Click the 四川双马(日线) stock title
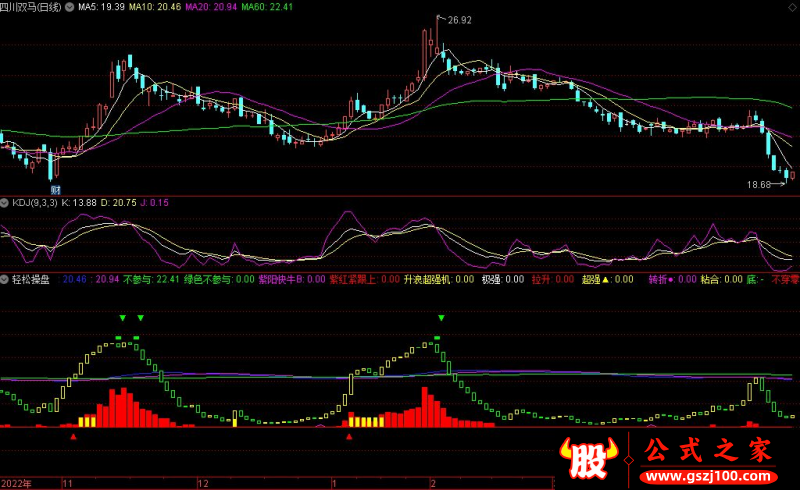This screenshot has width=800, height=490. click(x=31, y=7)
